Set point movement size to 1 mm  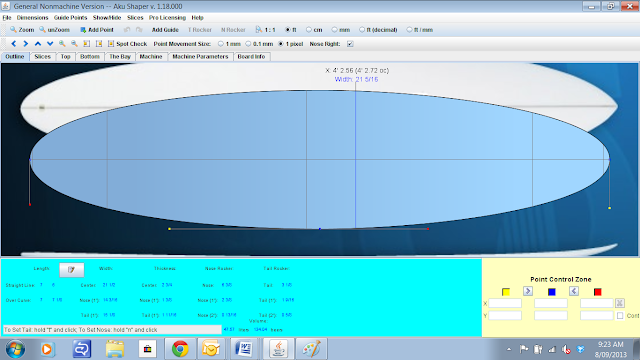[x=221, y=44]
